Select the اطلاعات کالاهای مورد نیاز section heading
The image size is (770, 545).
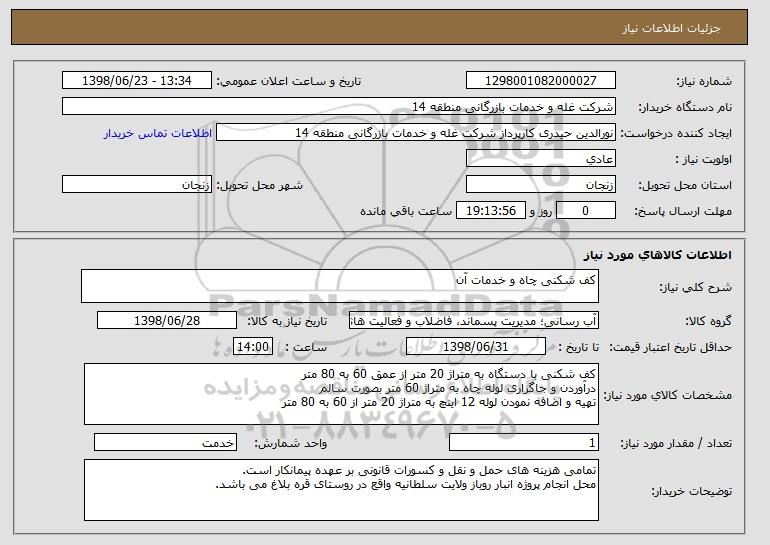pos(658,255)
